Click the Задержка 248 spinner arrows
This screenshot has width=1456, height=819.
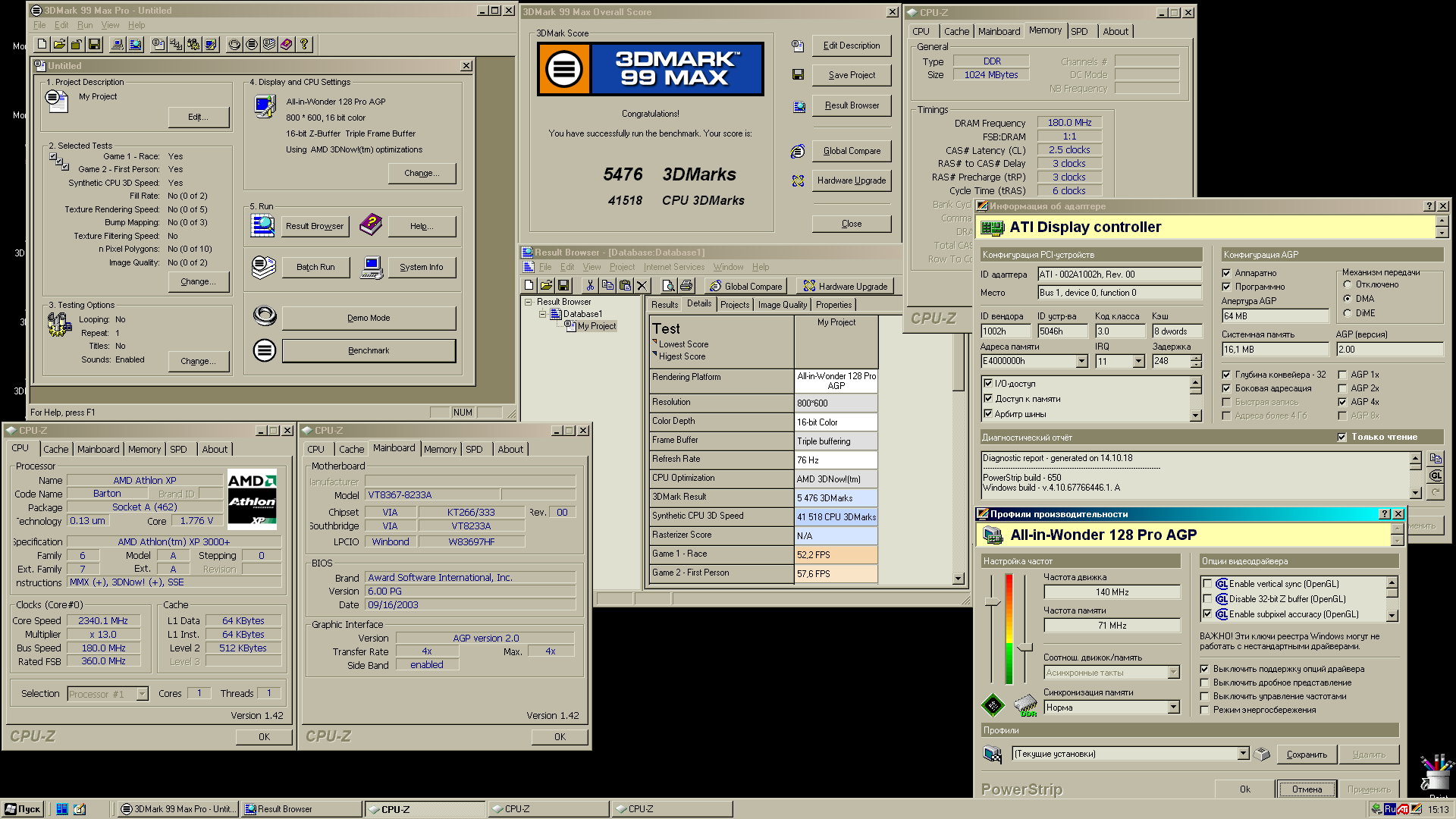click(x=1196, y=362)
